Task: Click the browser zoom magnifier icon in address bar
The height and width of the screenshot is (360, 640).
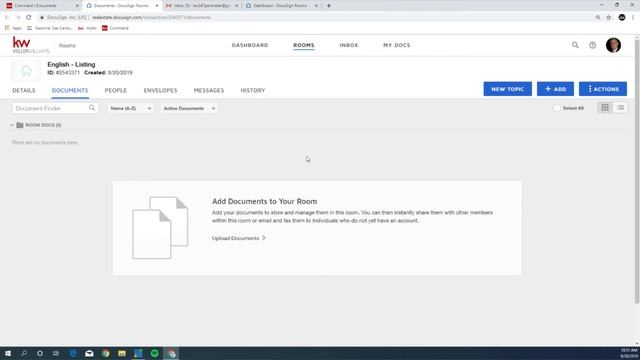Action: 598,18
